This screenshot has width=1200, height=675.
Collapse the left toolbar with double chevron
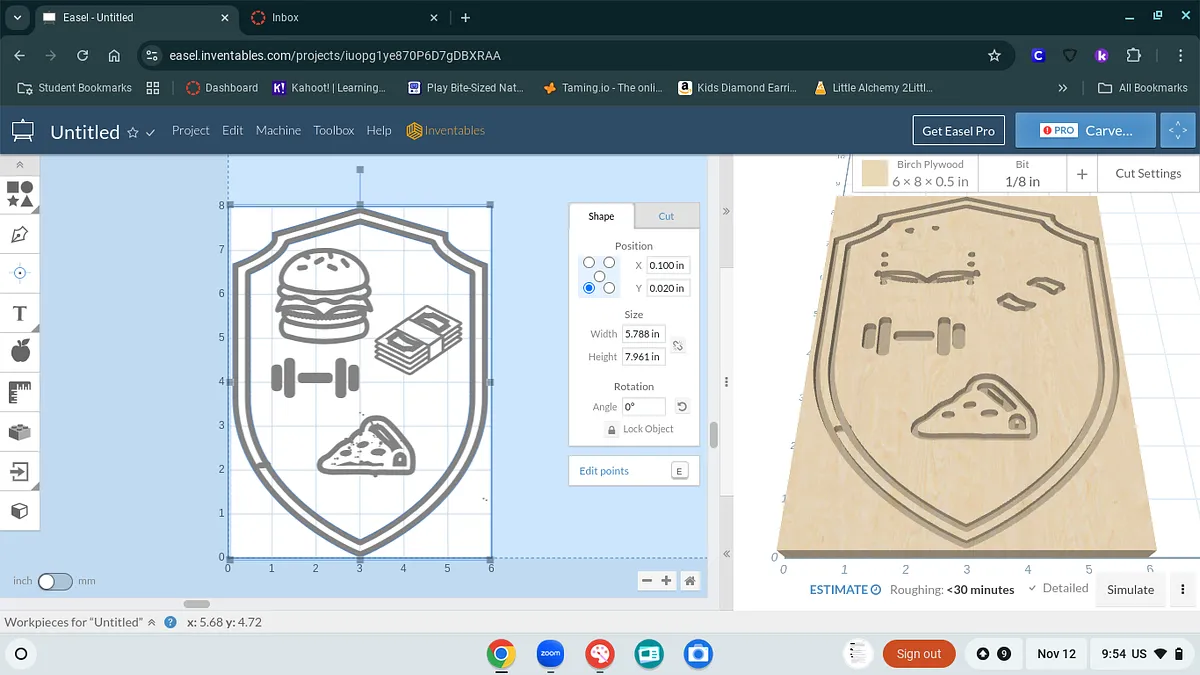point(19,165)
